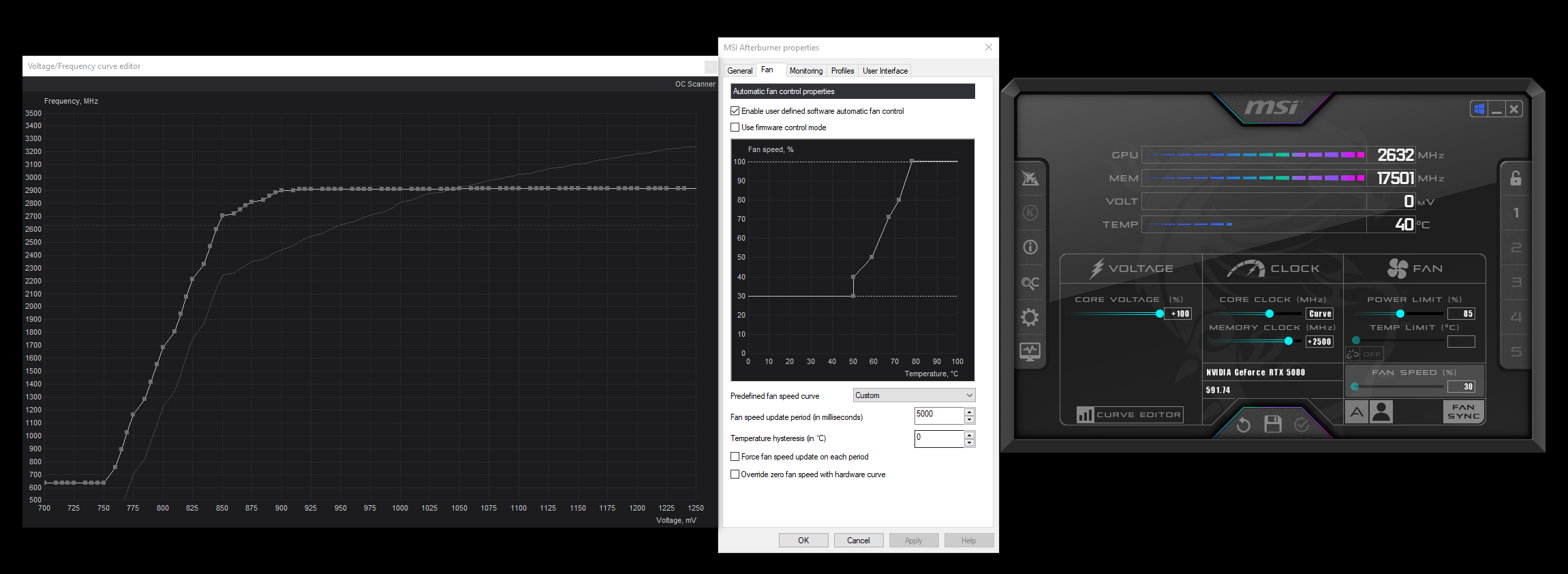This screenshot has height=574, width=1568.
Task: Load profile slot 3
Action: [1516, 282]
